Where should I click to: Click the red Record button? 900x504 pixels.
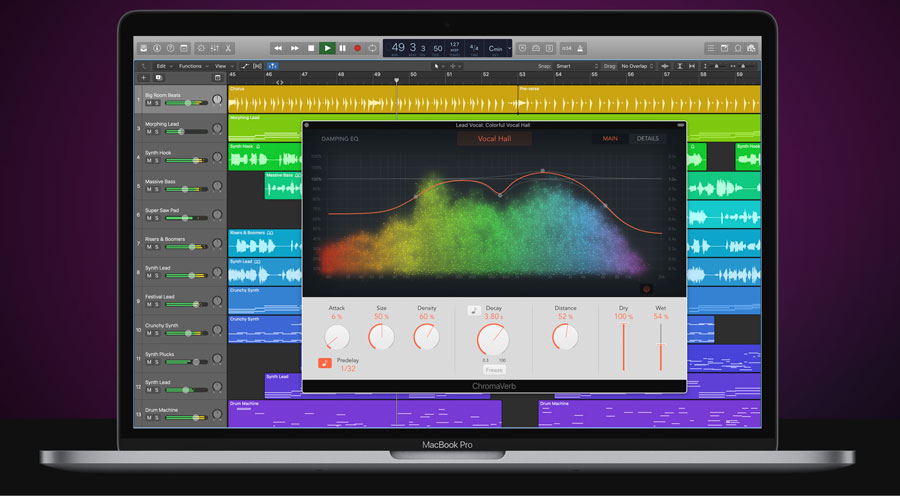357,48
